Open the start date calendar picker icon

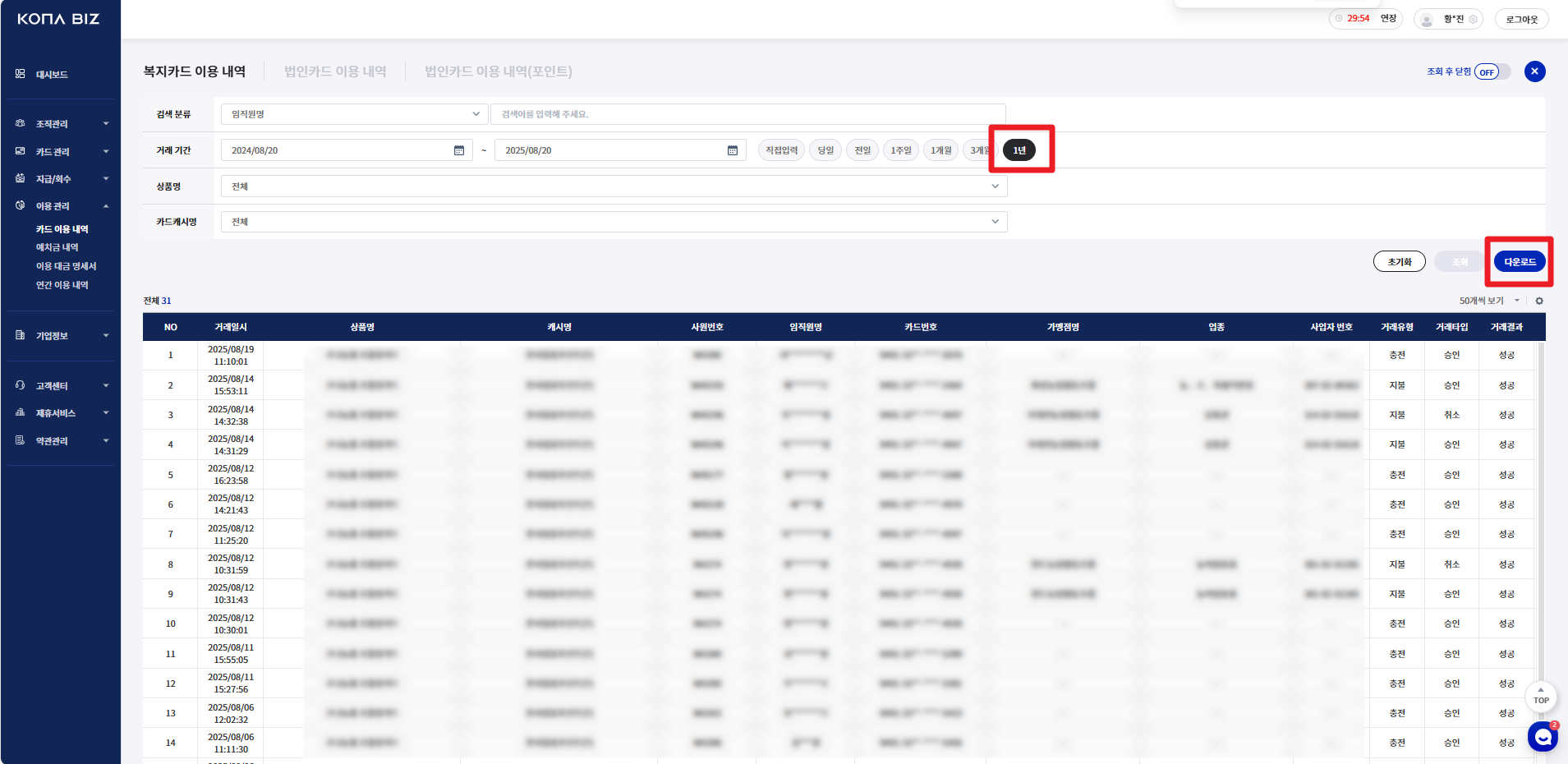pos(459,150)
